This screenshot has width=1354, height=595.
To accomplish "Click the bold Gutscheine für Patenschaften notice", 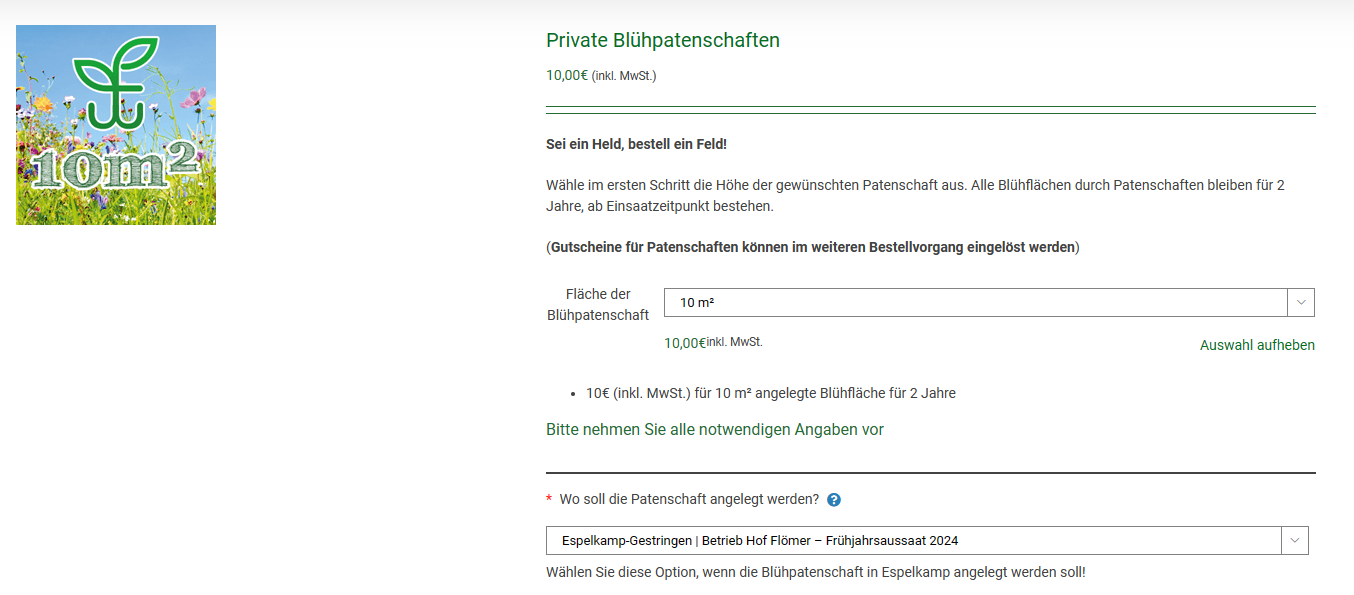I will pyautogui.click(x=812, y=247).
